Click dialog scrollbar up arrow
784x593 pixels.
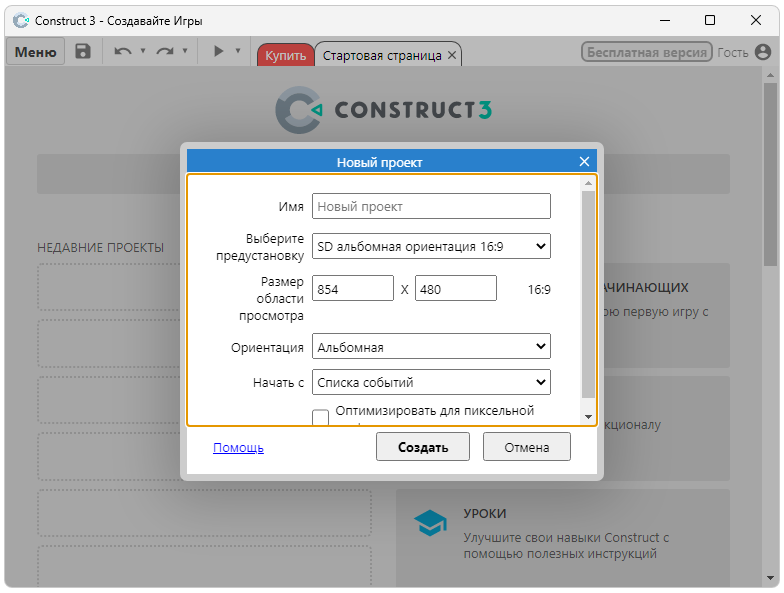coord(588,184)
